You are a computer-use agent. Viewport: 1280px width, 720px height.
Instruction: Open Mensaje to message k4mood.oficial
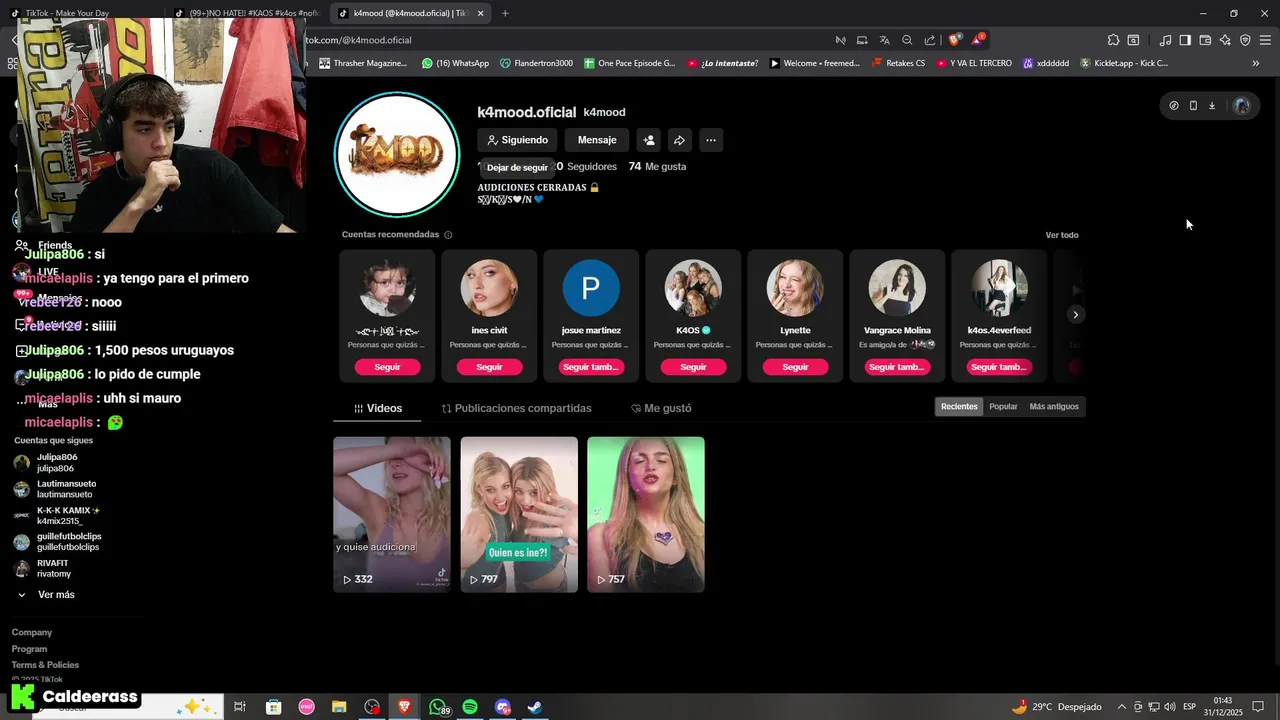coord(597,140)
